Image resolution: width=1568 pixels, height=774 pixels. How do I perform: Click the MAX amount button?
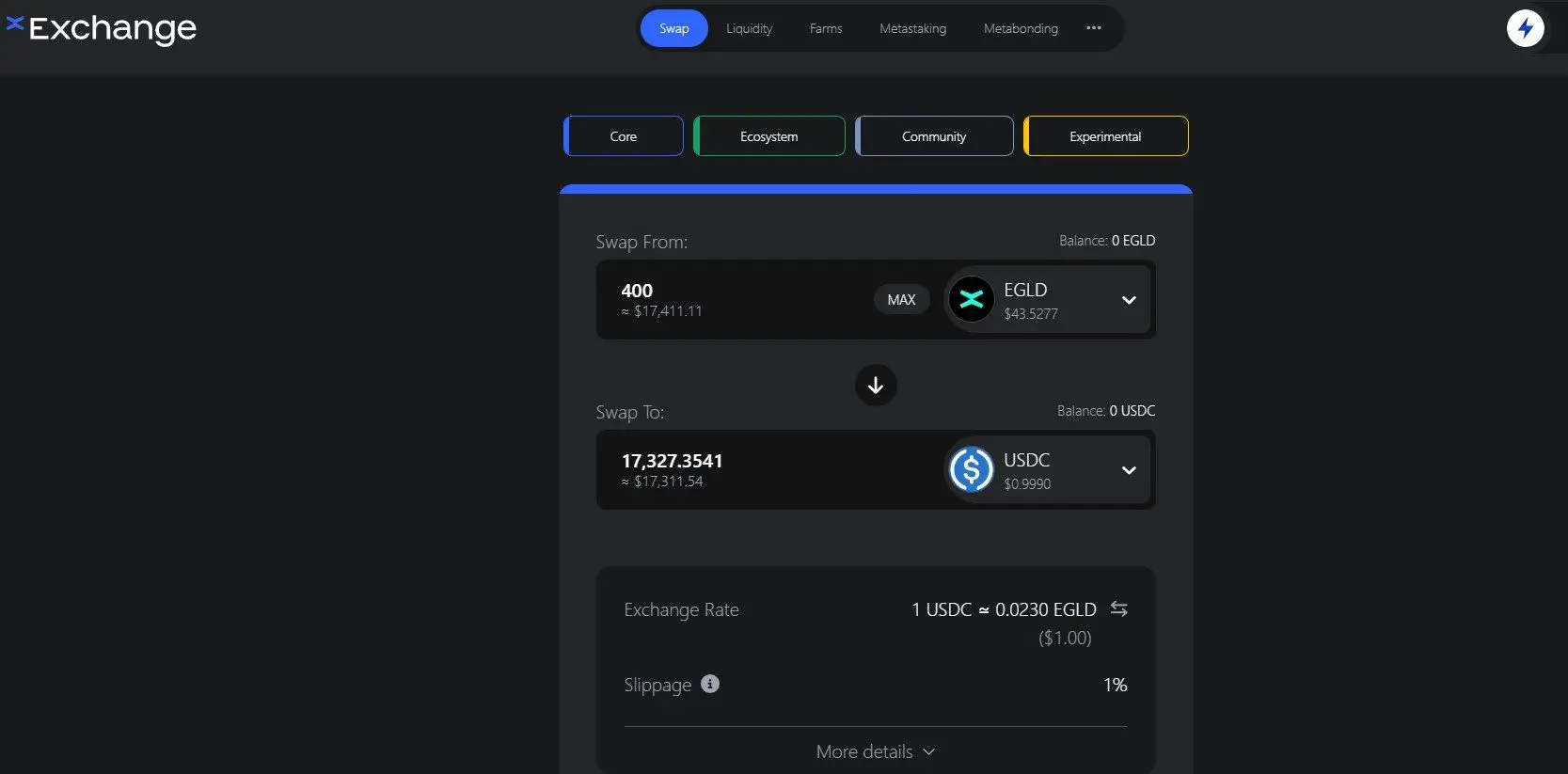(x=901, y=300)
